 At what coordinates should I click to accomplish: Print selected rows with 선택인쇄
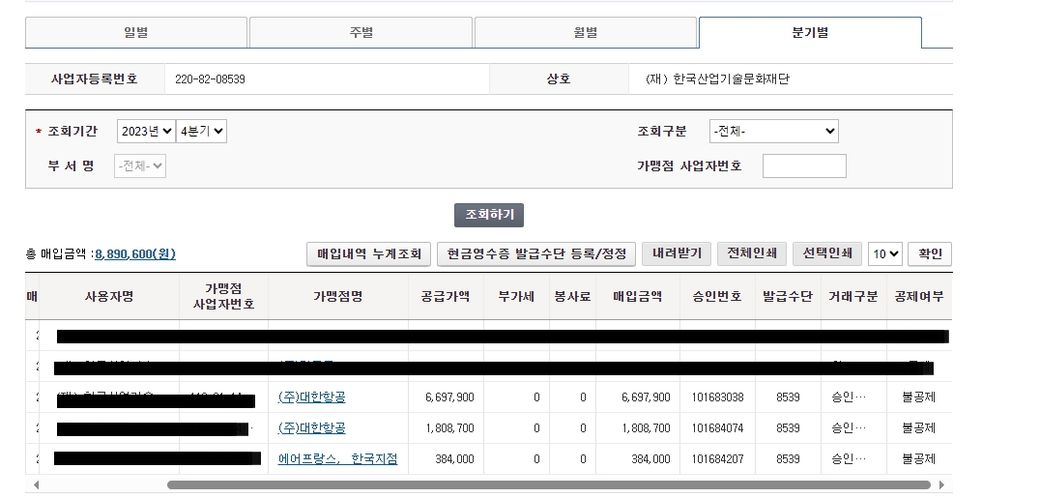pos(827,254)
